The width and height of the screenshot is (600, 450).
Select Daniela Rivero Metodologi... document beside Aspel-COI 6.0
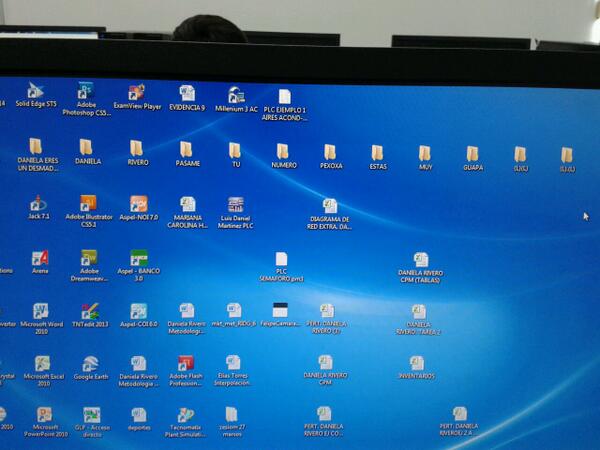pos(187,319)
